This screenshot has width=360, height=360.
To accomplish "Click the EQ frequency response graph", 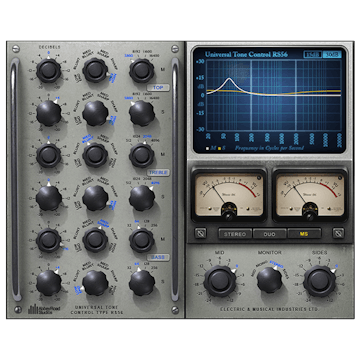I will point(273,96).
